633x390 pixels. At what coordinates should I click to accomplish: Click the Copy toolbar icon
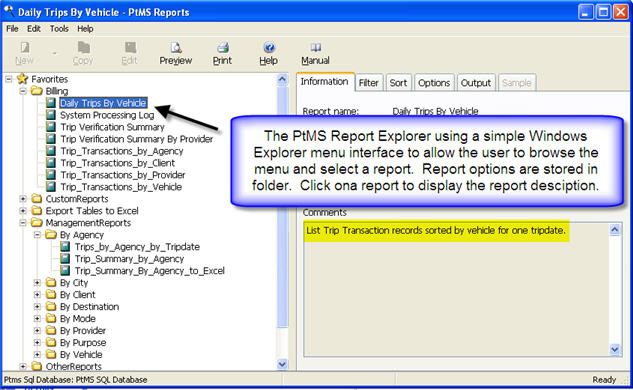click(x=84, y=48)
